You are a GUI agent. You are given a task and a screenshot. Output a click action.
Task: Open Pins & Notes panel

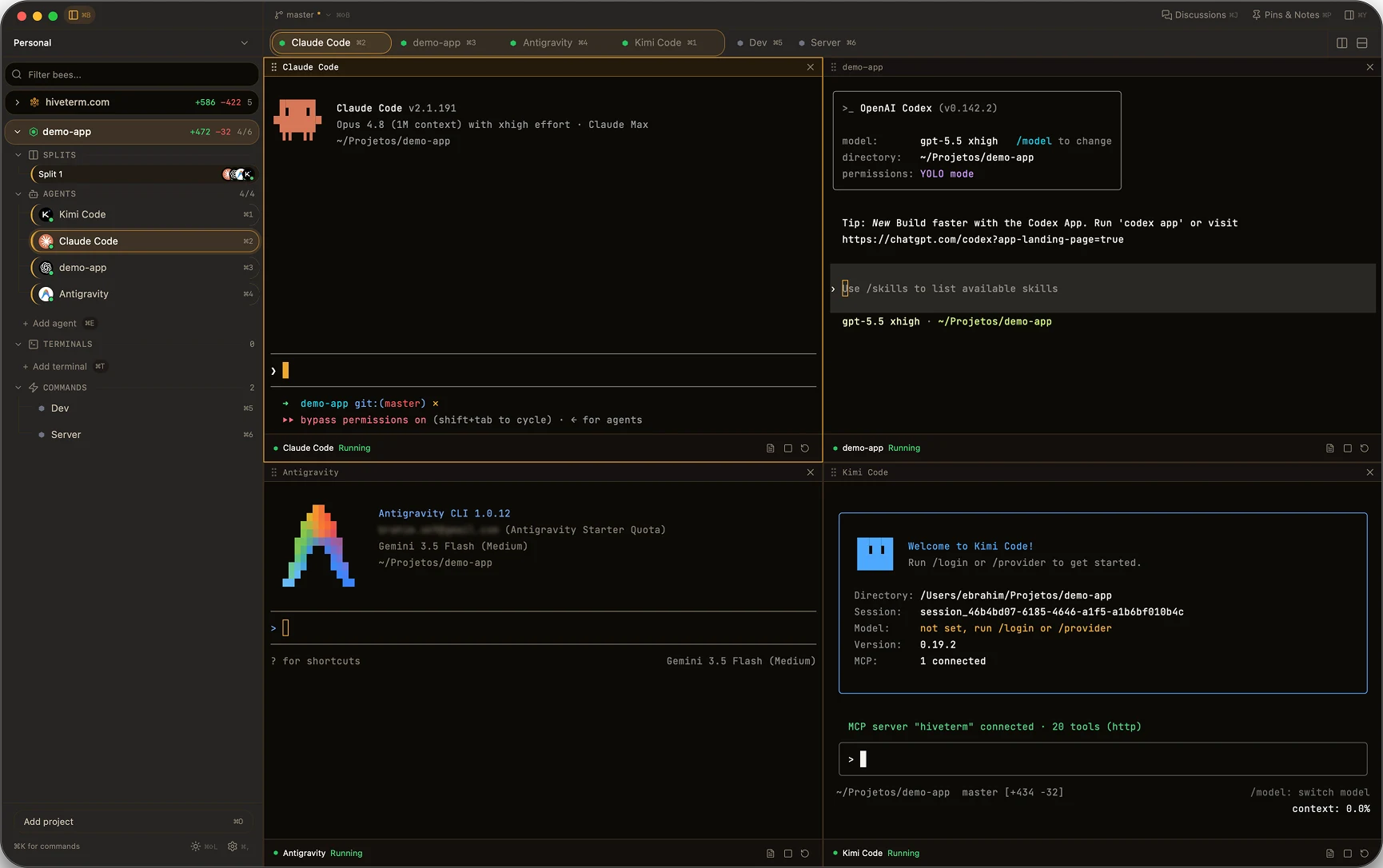(x=1290, y=15)
